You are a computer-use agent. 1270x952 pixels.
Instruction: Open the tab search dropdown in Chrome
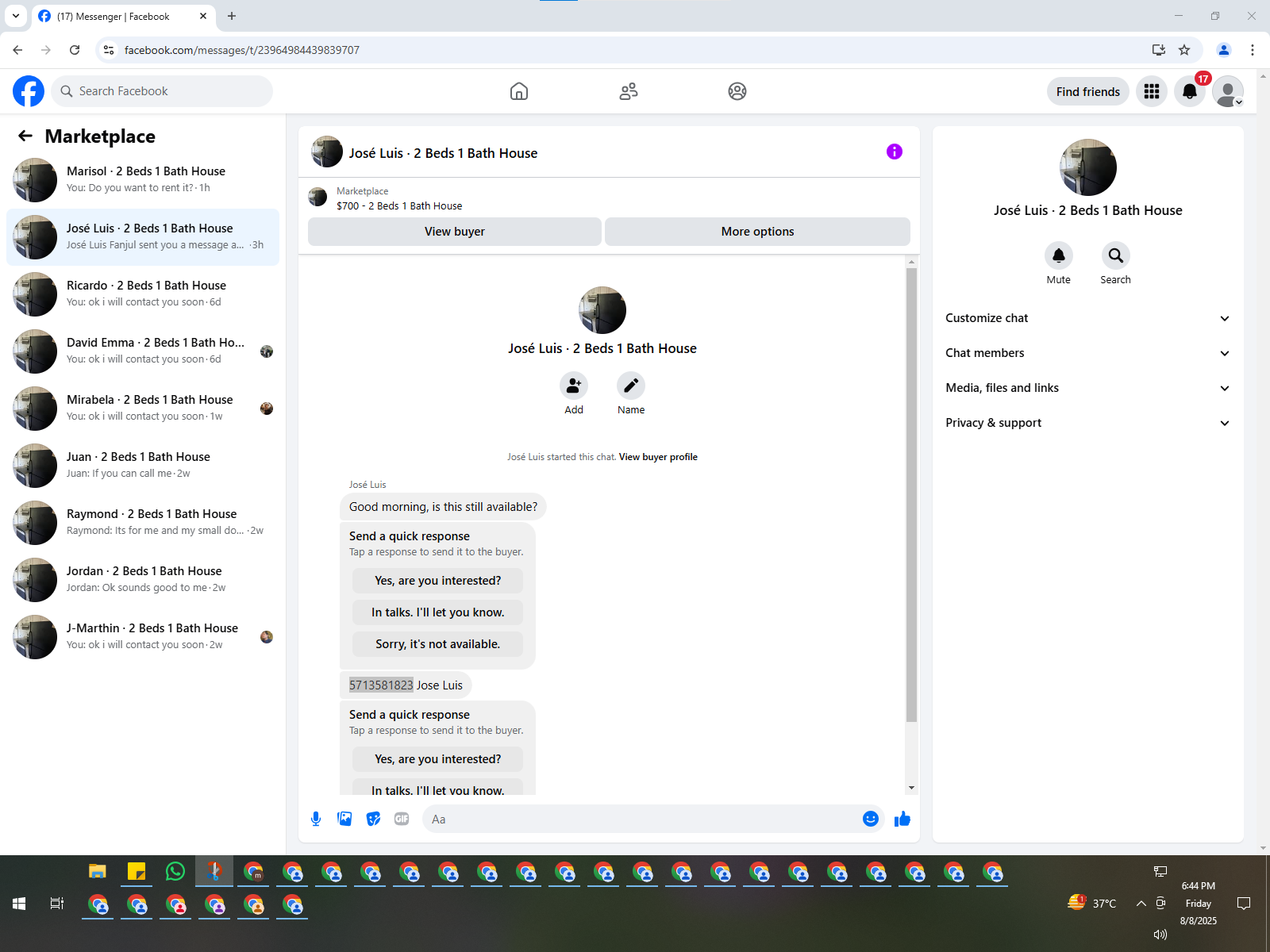point(16,16)
